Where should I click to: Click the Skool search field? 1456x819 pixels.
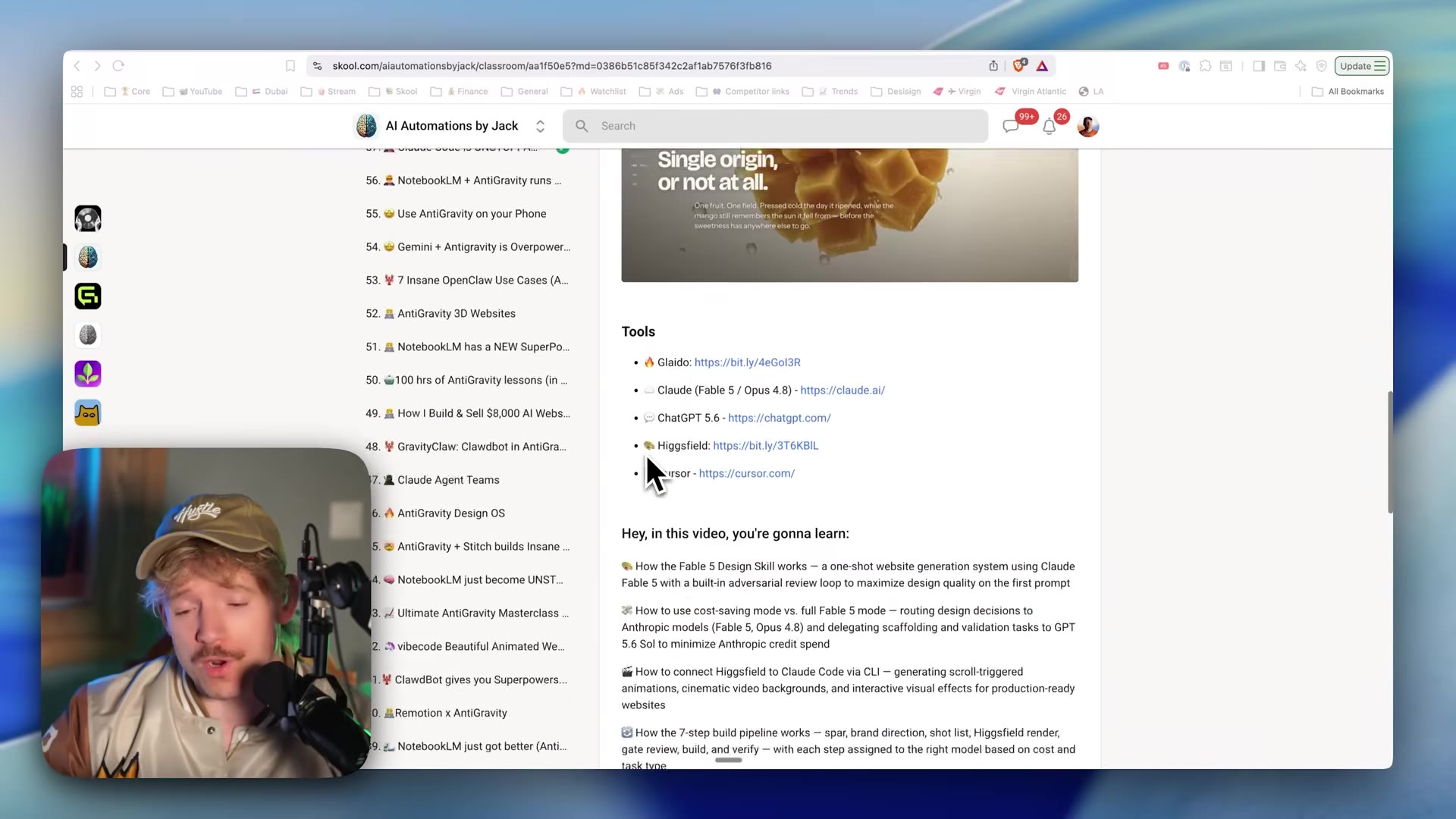click(x=775, y=127)
